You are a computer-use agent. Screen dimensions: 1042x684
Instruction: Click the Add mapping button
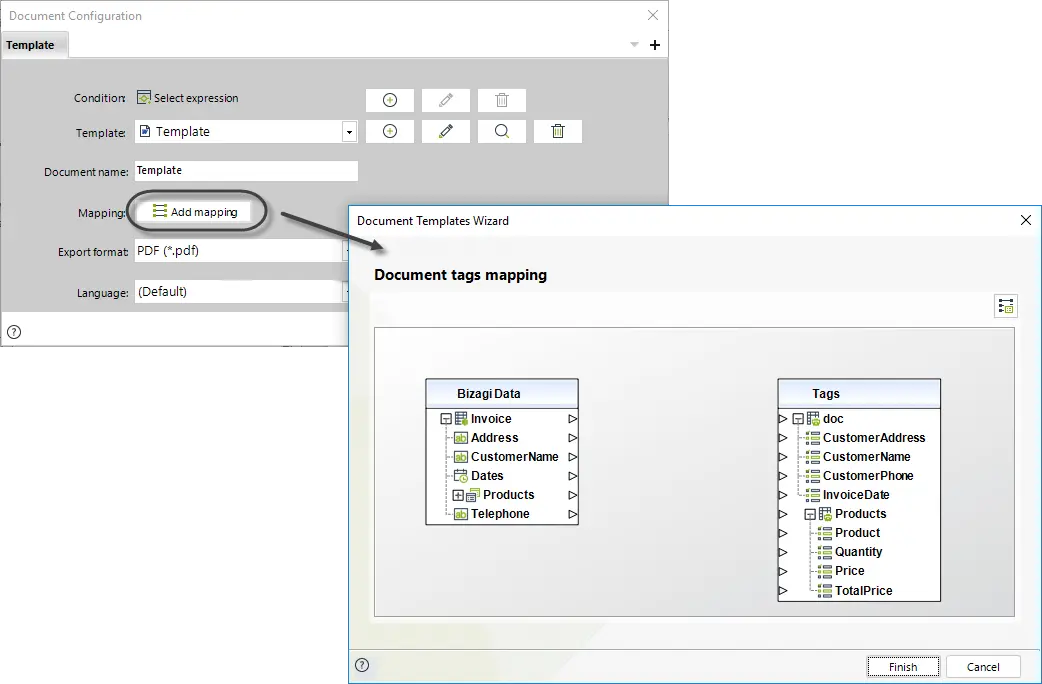(x=194, y=212)
